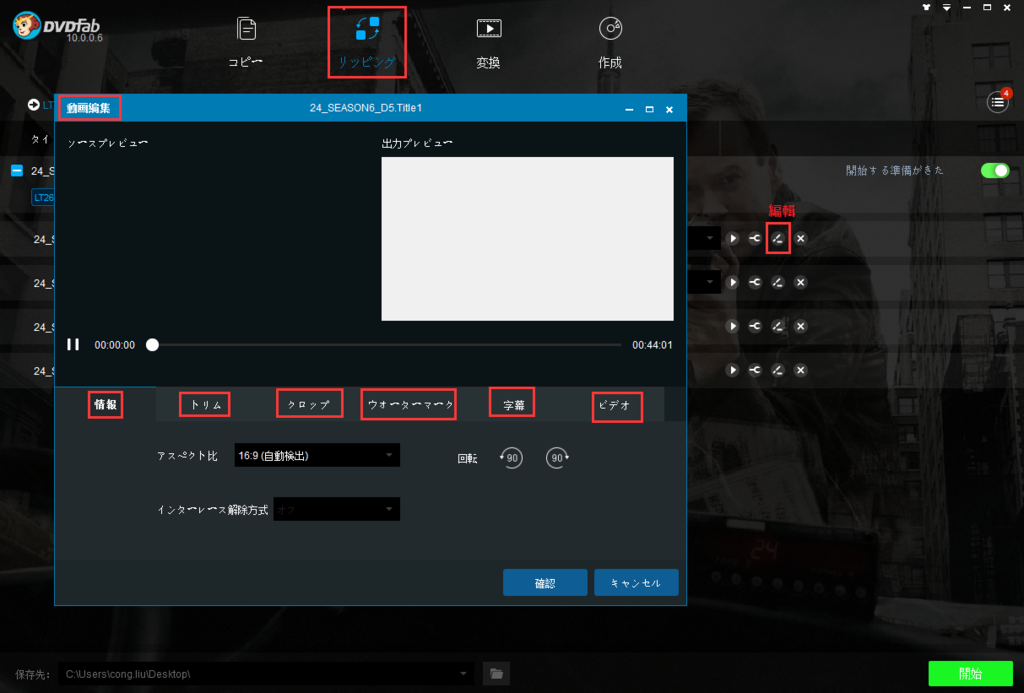Open video edit for the third title row
The image size is (1024, 693).
click(777, 326)
